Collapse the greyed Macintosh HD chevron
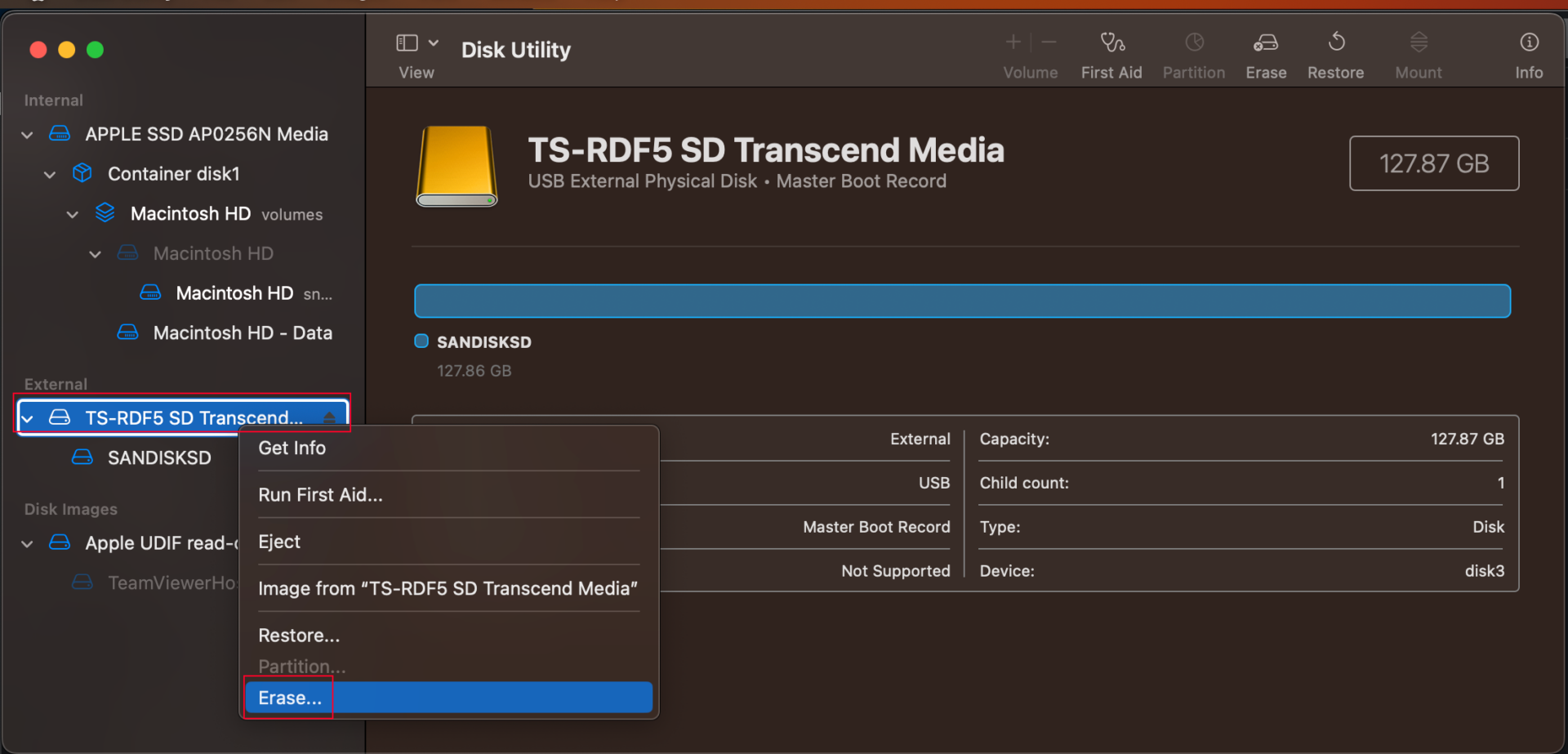 tap(96, 255)
